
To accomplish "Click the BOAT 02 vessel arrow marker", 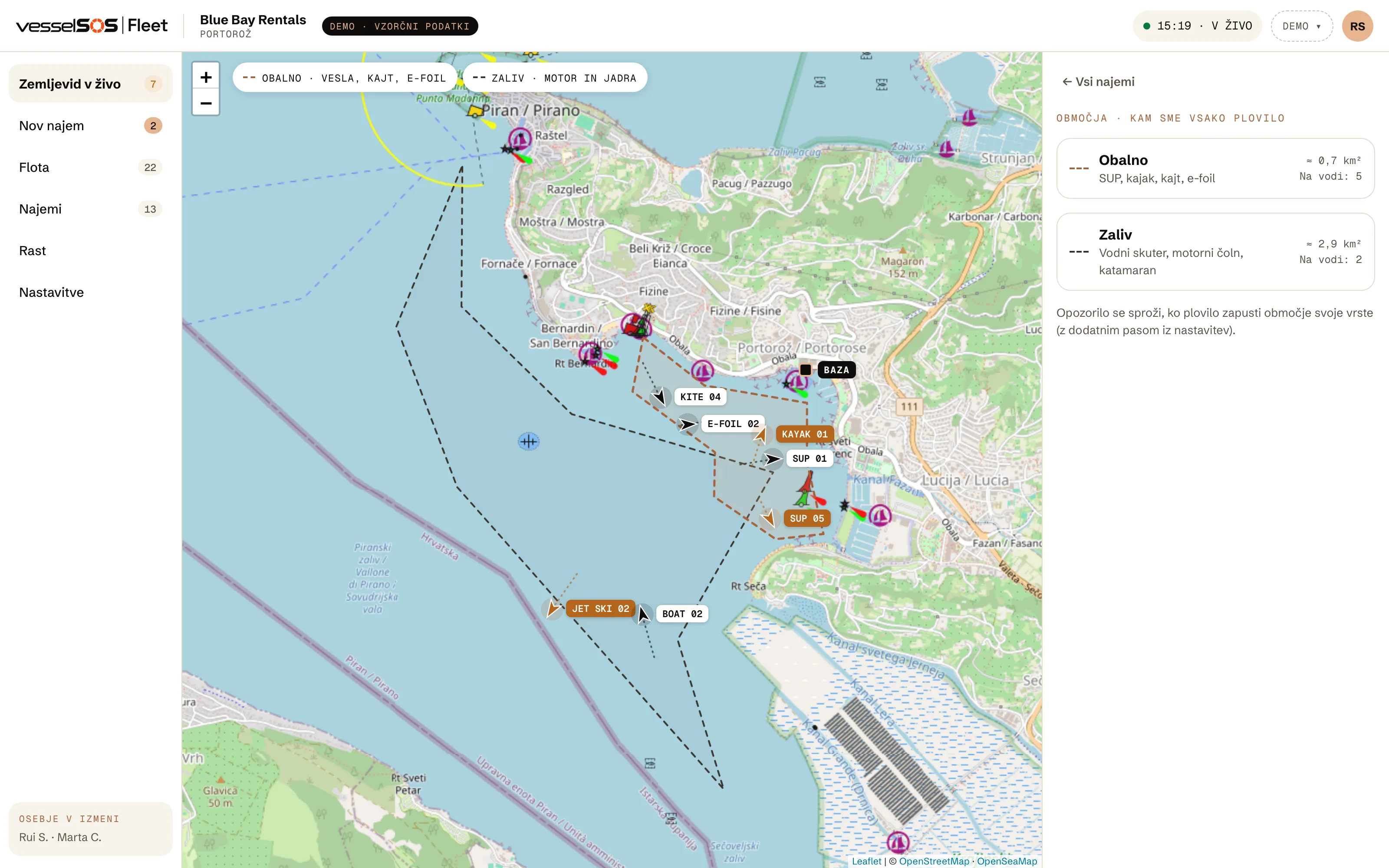I will 643,614.
